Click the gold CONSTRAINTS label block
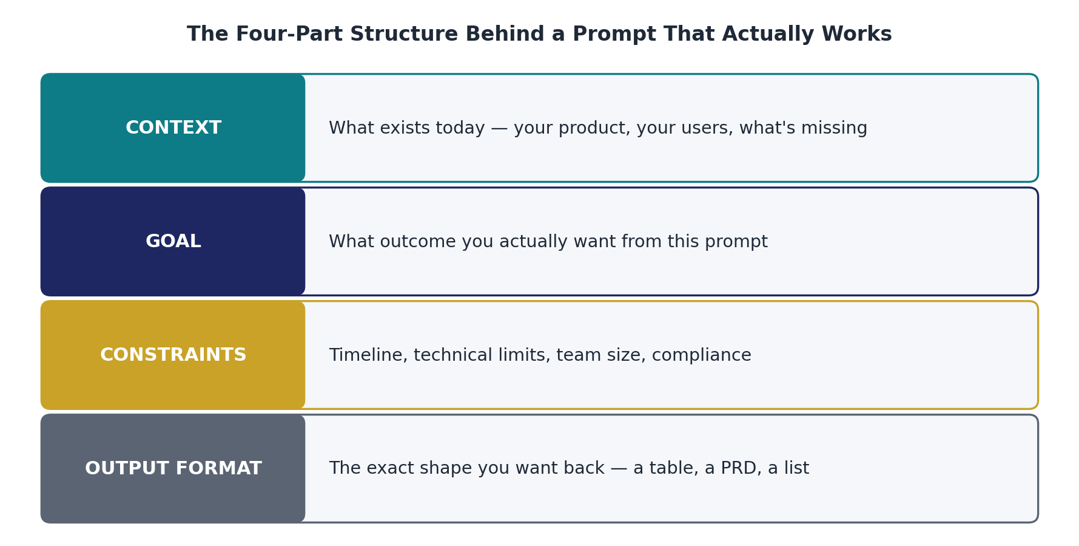 coord(173,355)
